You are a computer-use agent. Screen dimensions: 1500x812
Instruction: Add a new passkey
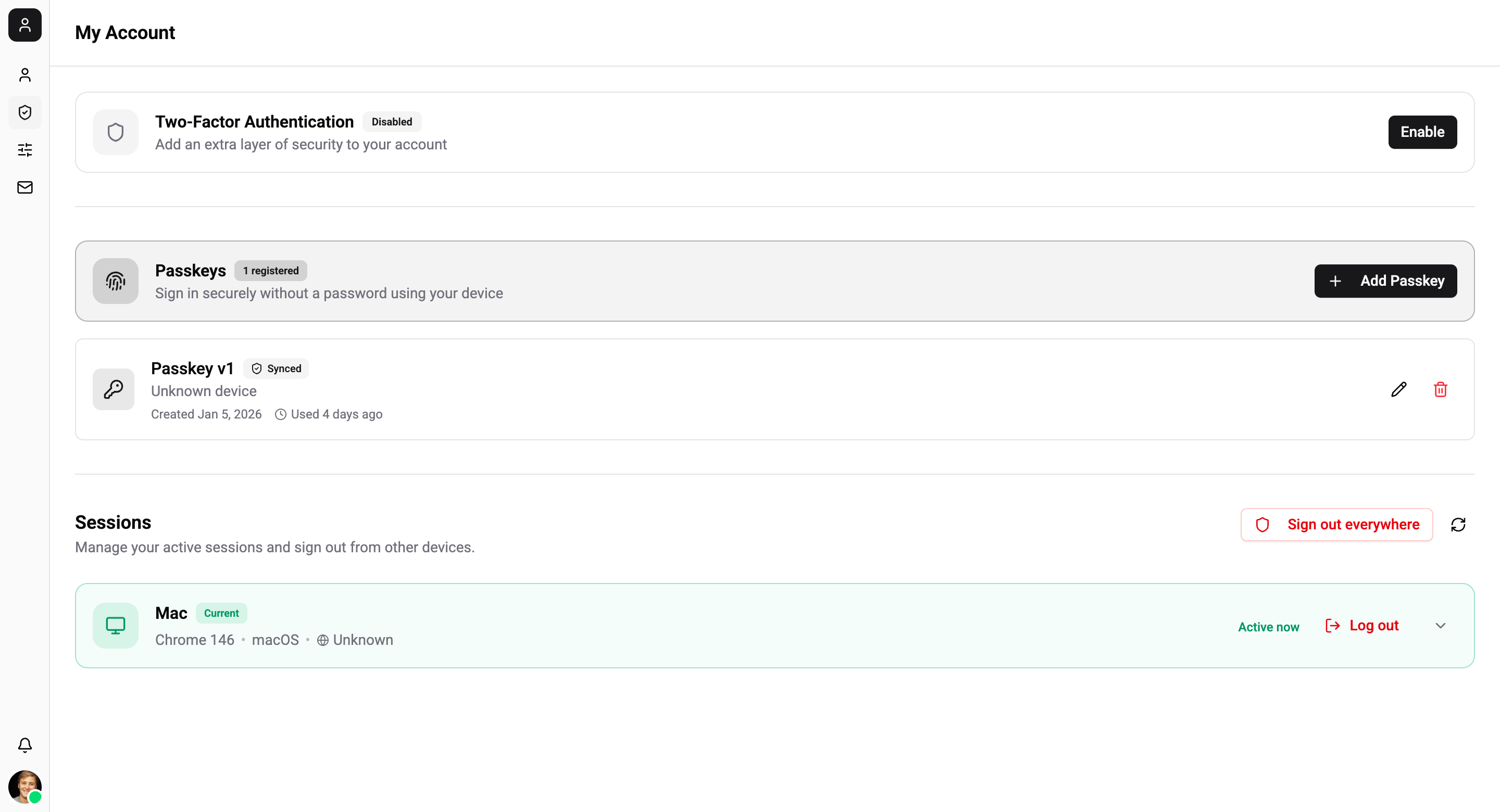[x=1385, y=281]
